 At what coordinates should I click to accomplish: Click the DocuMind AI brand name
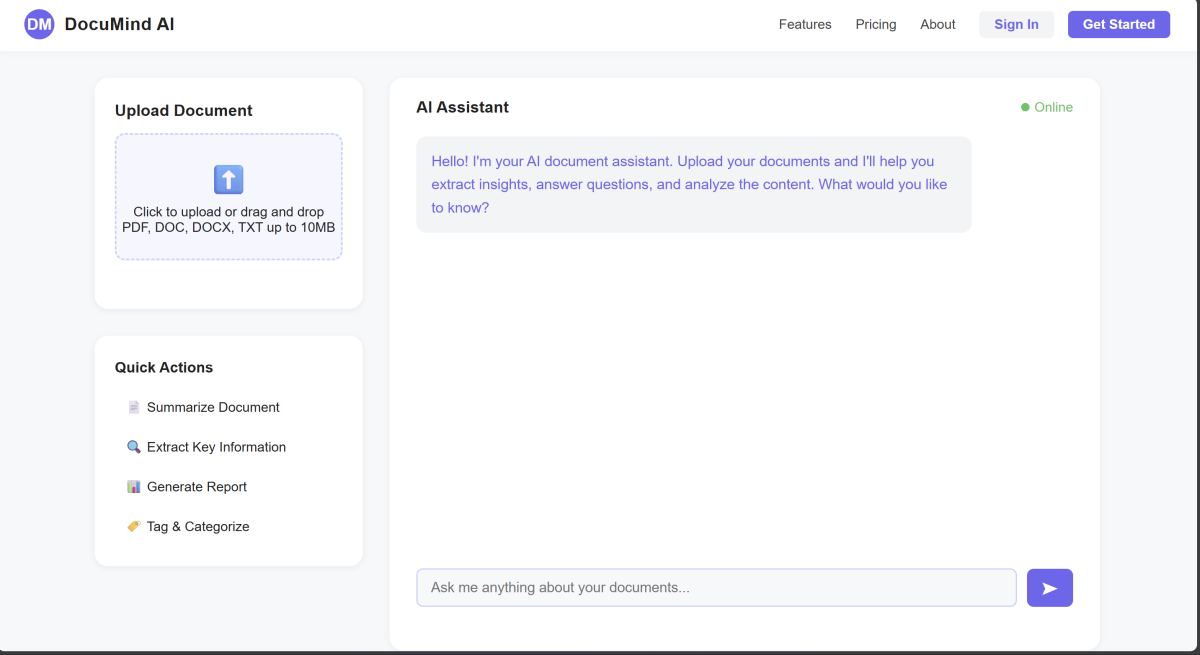coord(119,24)
